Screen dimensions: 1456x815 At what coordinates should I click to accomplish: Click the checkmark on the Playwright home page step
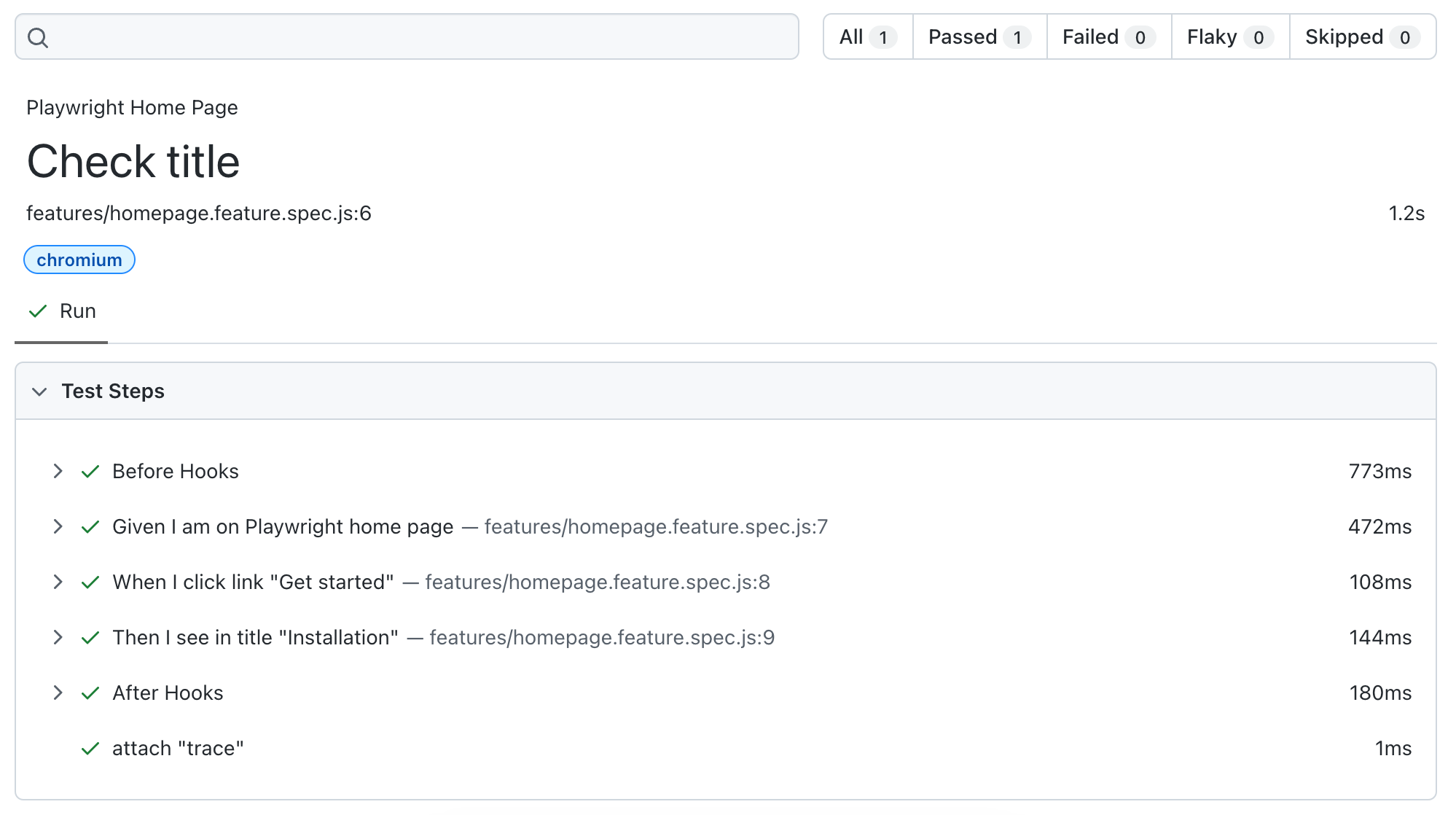click(90, 527)
